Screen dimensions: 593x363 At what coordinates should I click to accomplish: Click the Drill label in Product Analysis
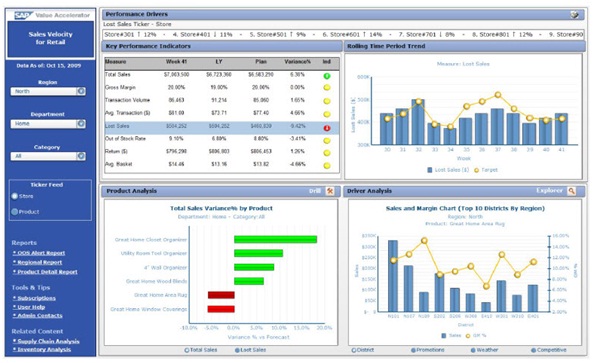[315, 191]
